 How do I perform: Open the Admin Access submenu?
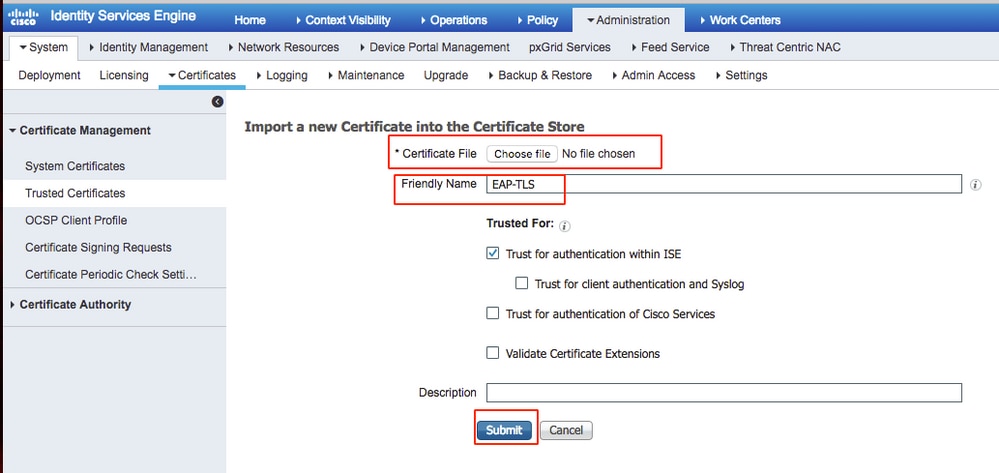[653, 75]
